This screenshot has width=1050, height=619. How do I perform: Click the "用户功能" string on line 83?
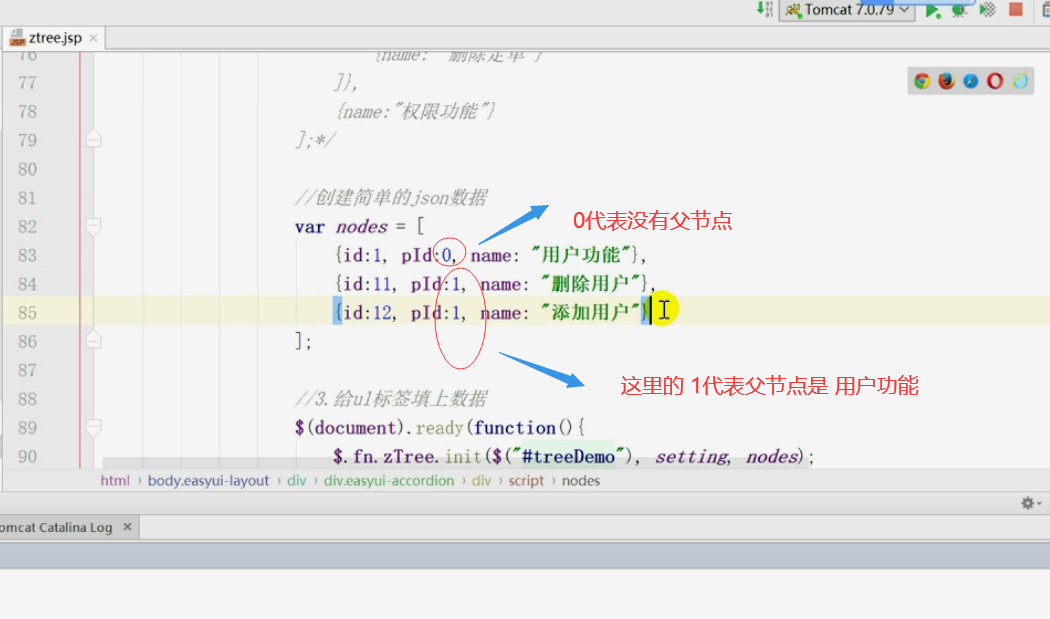[x=581, y=255]
